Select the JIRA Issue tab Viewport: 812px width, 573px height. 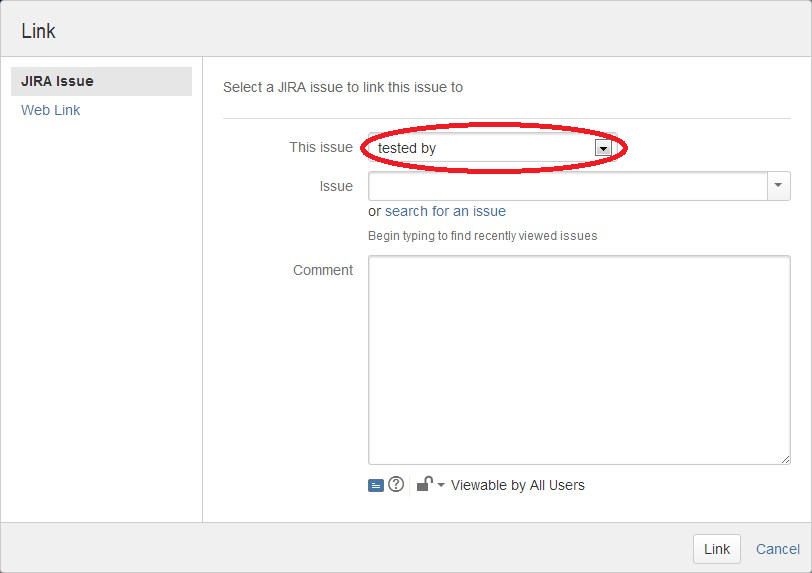pyautogui.click(x=102, y=81)
